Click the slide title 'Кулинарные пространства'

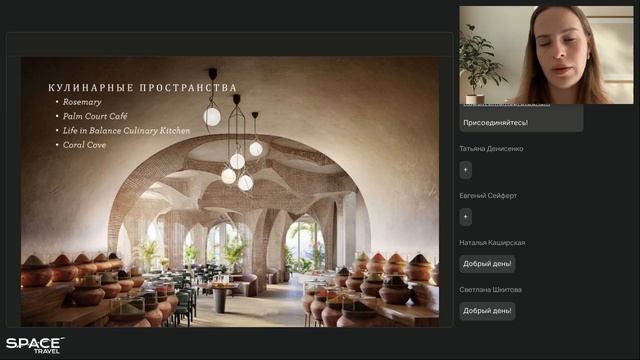pos(142,88)
